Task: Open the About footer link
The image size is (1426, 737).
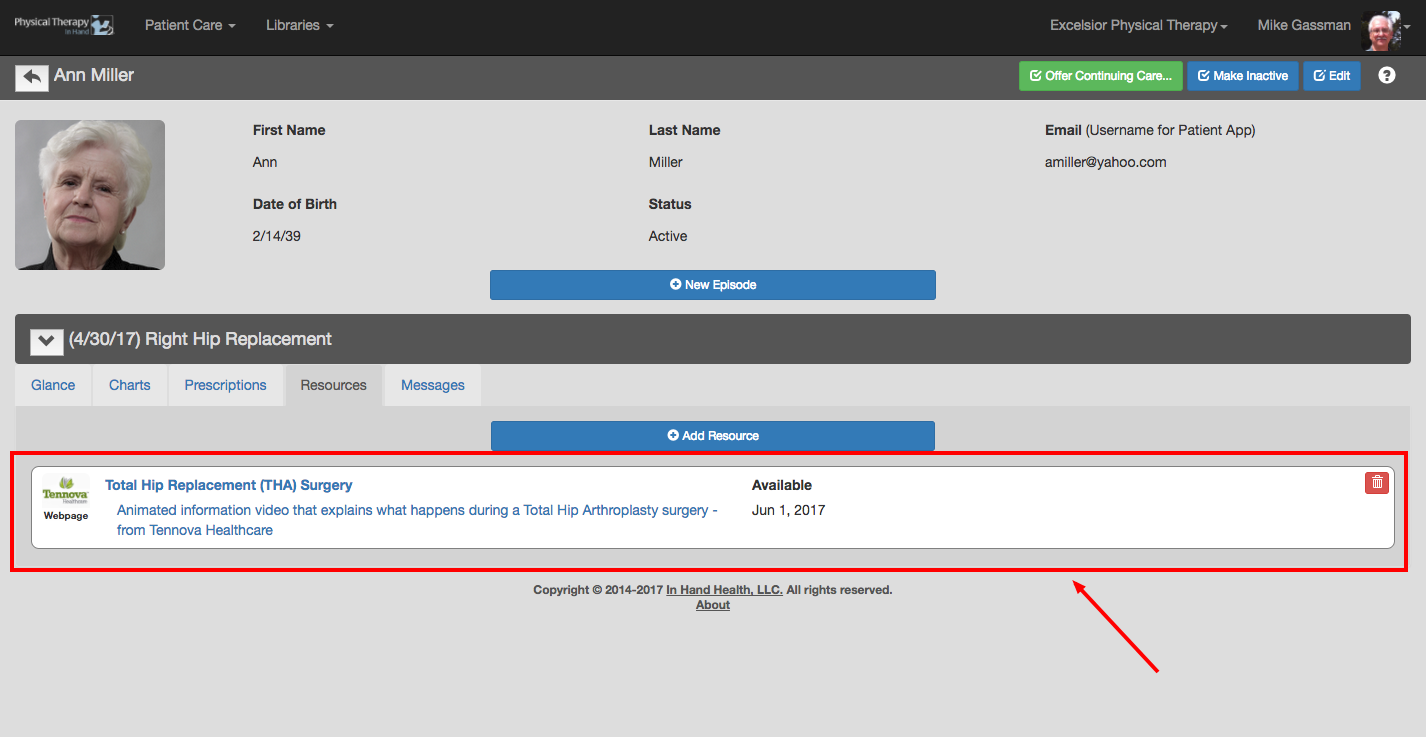Action: 713,605
